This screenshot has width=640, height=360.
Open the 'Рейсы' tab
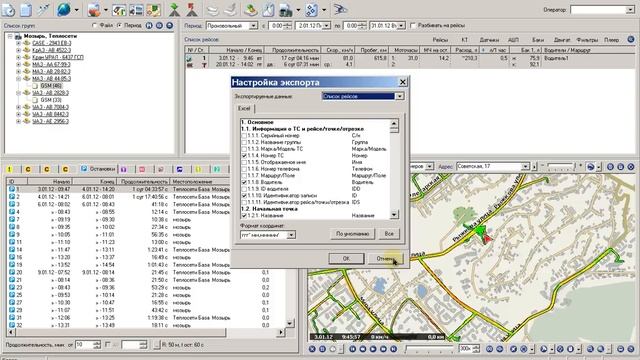point(440,40)
